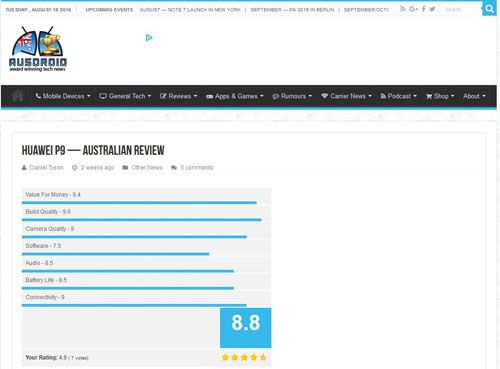500x369 pixels.
Task: Expand Apps & Games menu
Action: (235, 96)
